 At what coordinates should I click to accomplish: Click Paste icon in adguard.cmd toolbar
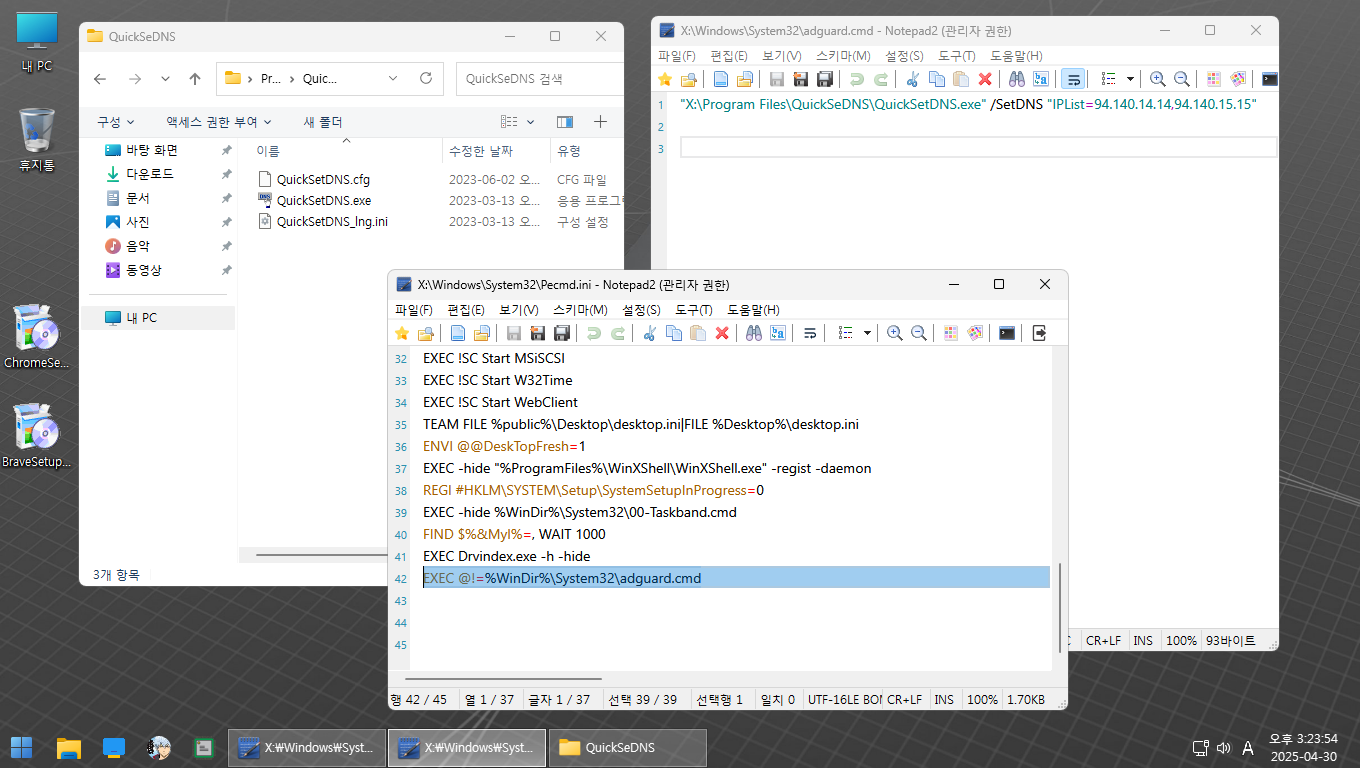961,79
